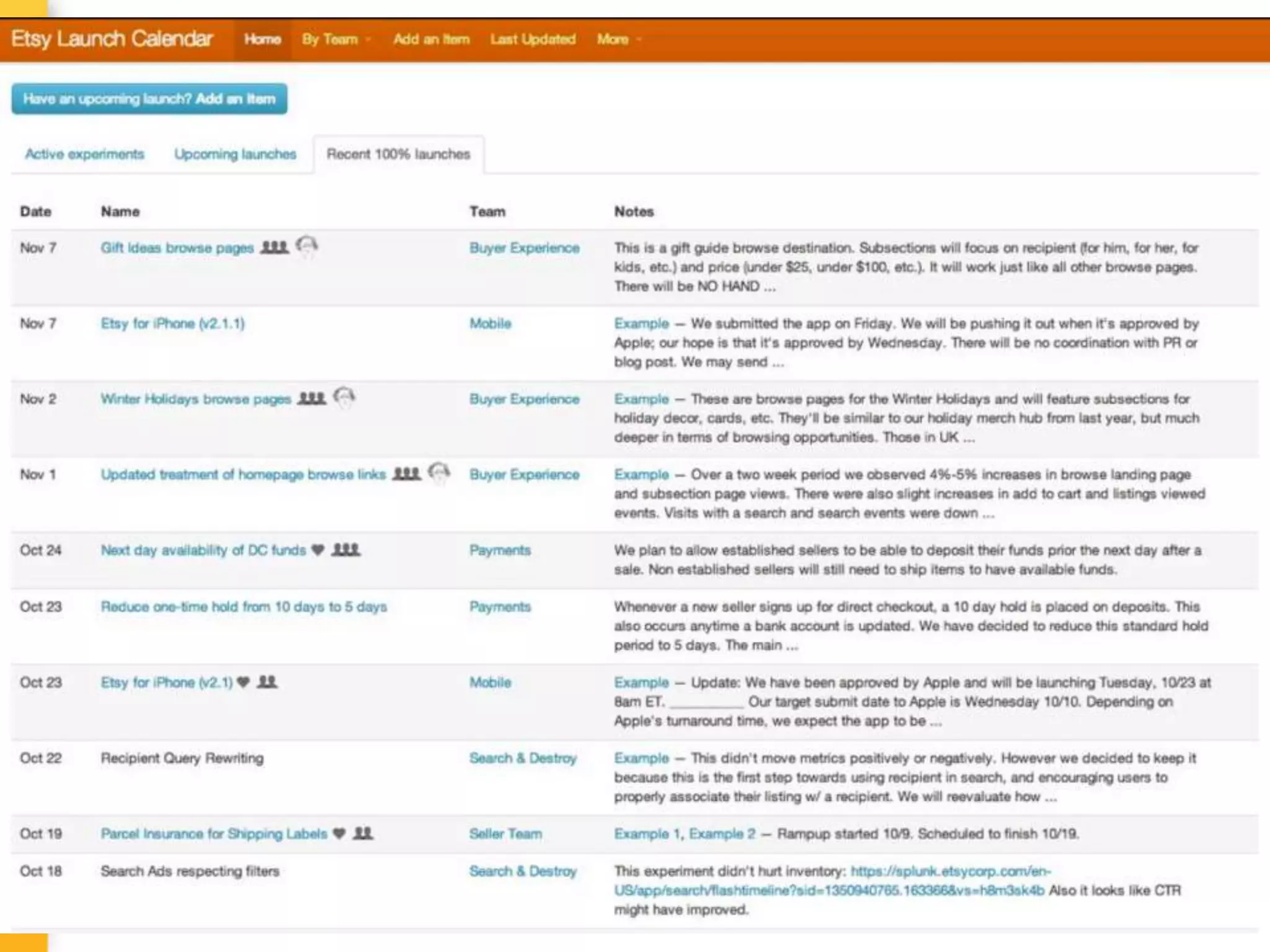
Task: Click people group icon beside Gift ideas
Action: [x=274, y=247]
